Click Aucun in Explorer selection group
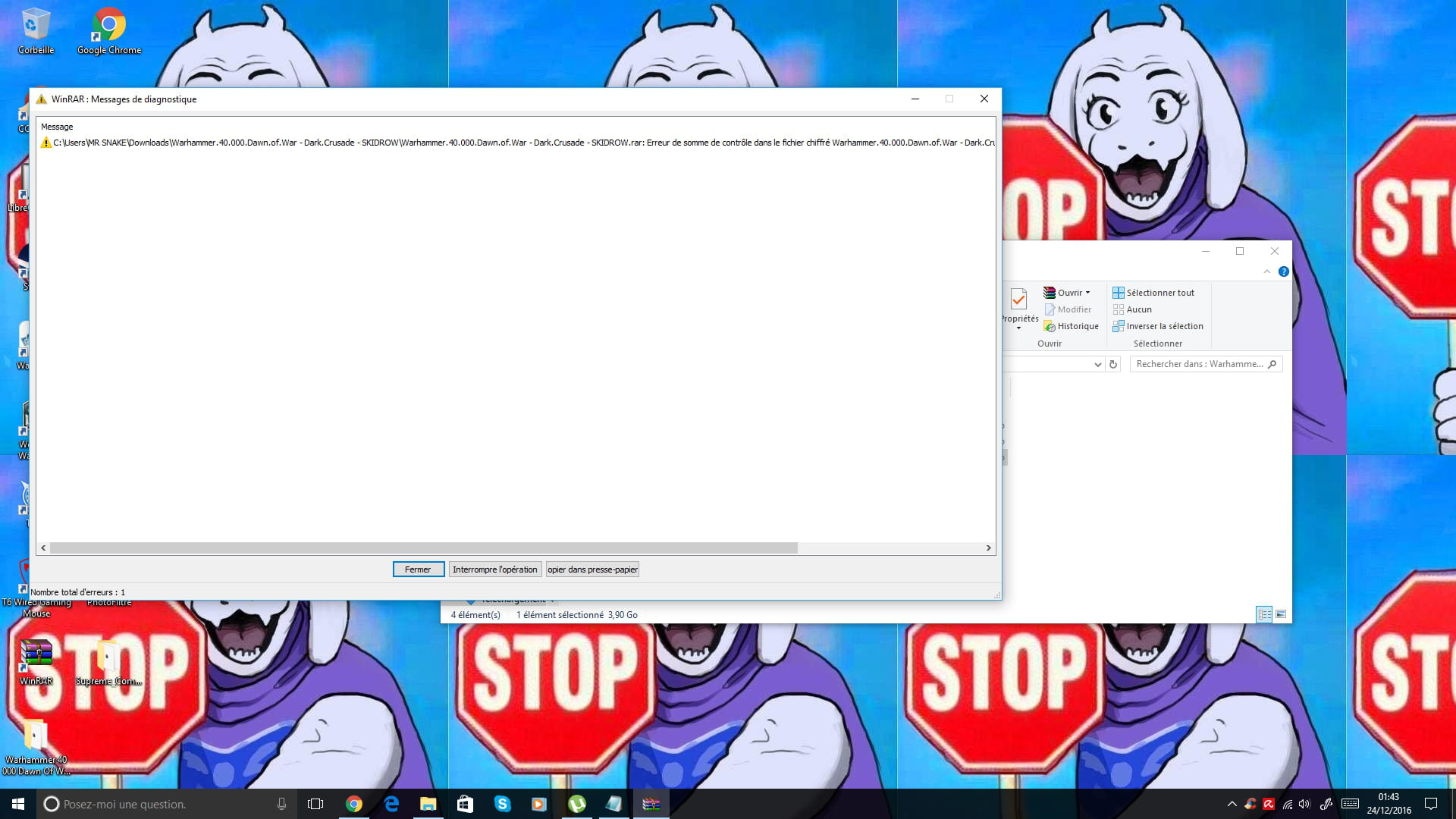 1132,309
